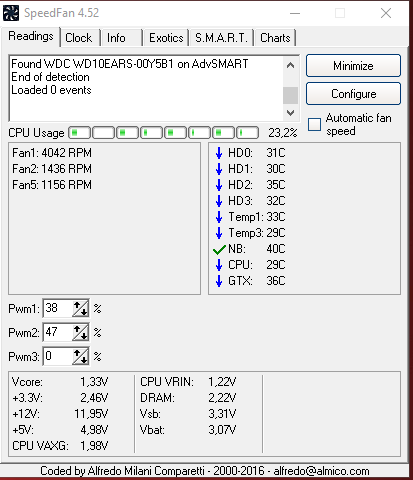Click the log scrollbar down arrow

coord(290,113)
